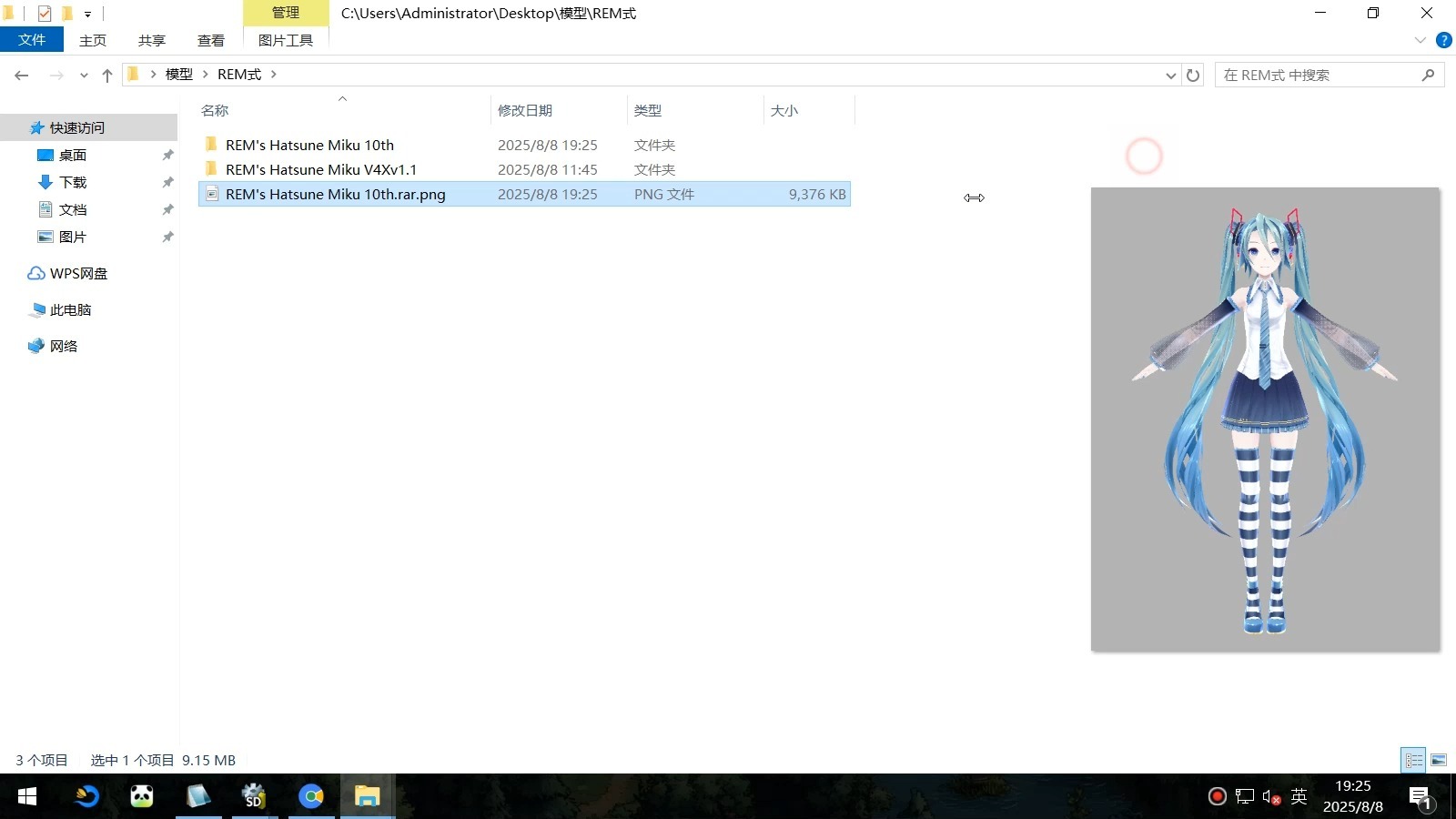Click PNG file icon of rar.png file
The image size is (1456, 819).
tap(211, 194)
